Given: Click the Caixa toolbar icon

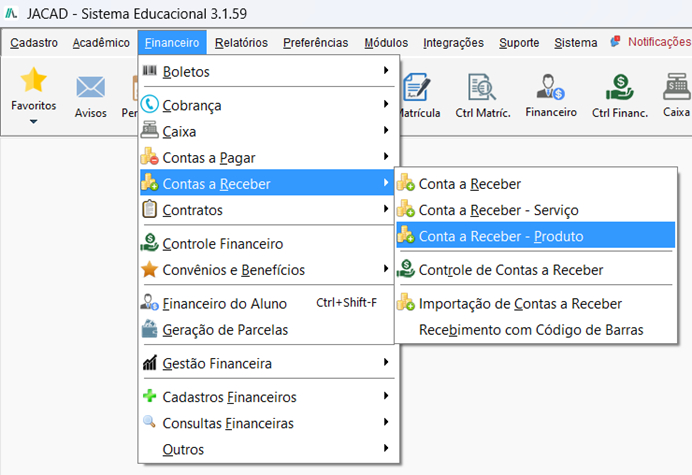Looking at the screenshot, I should [x=677, y=87].
